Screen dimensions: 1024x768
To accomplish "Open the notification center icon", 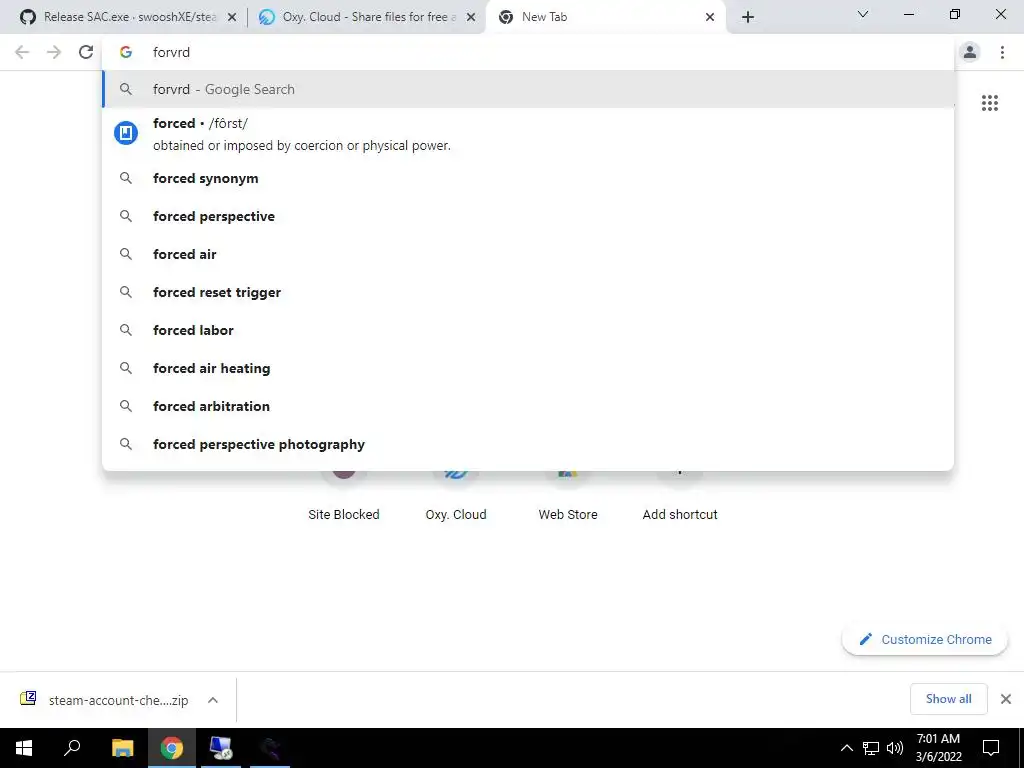I will pos(991,748).
